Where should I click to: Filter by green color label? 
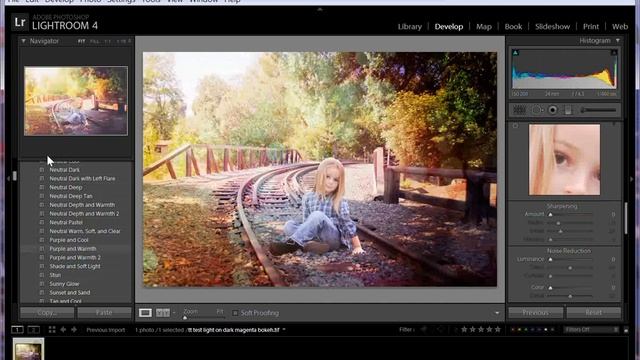pyautogui.click(x=526, y=329)
